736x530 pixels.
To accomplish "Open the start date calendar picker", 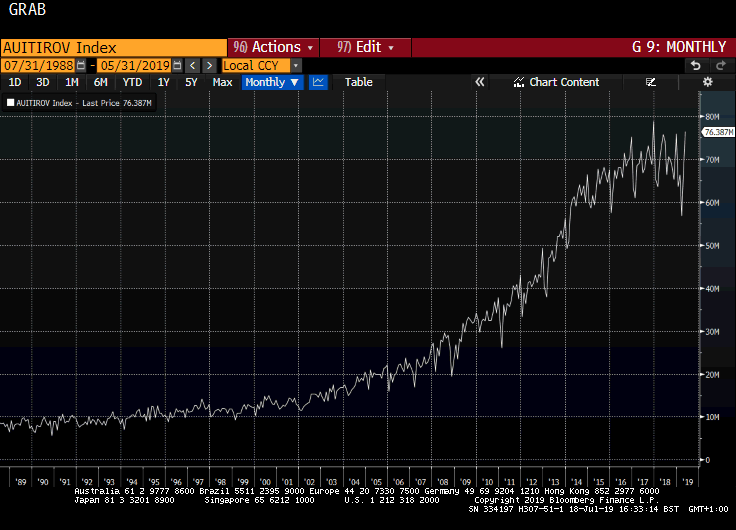I will tap(80, 65).
